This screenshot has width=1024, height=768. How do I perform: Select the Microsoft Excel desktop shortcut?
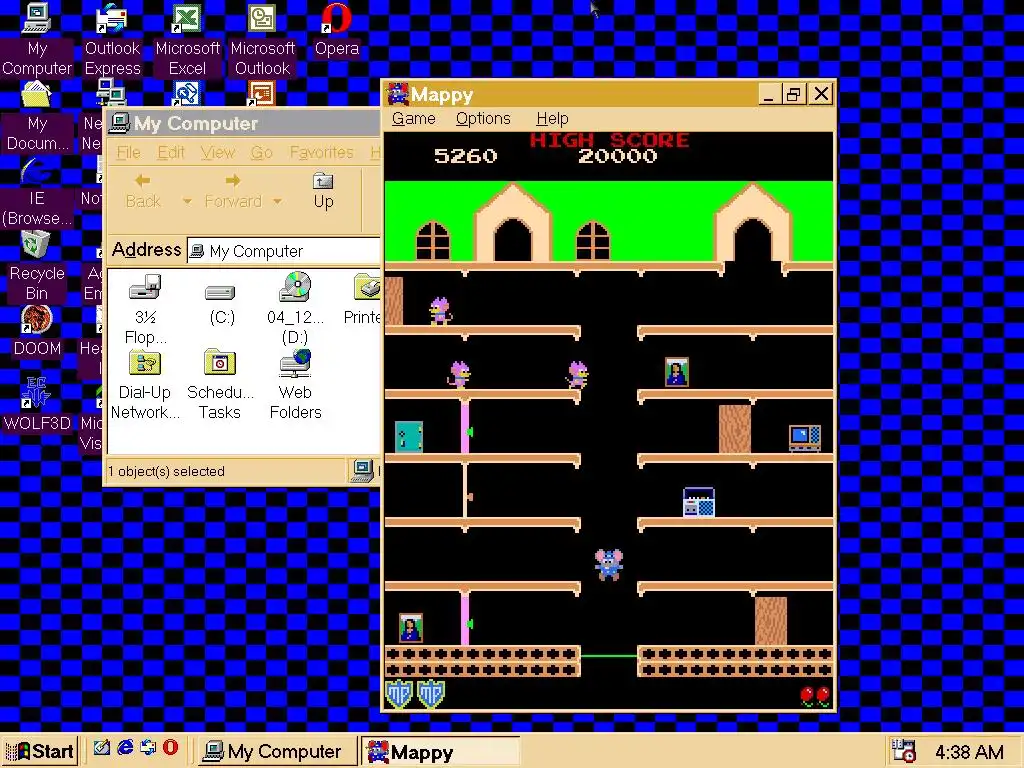click(187, 39)
